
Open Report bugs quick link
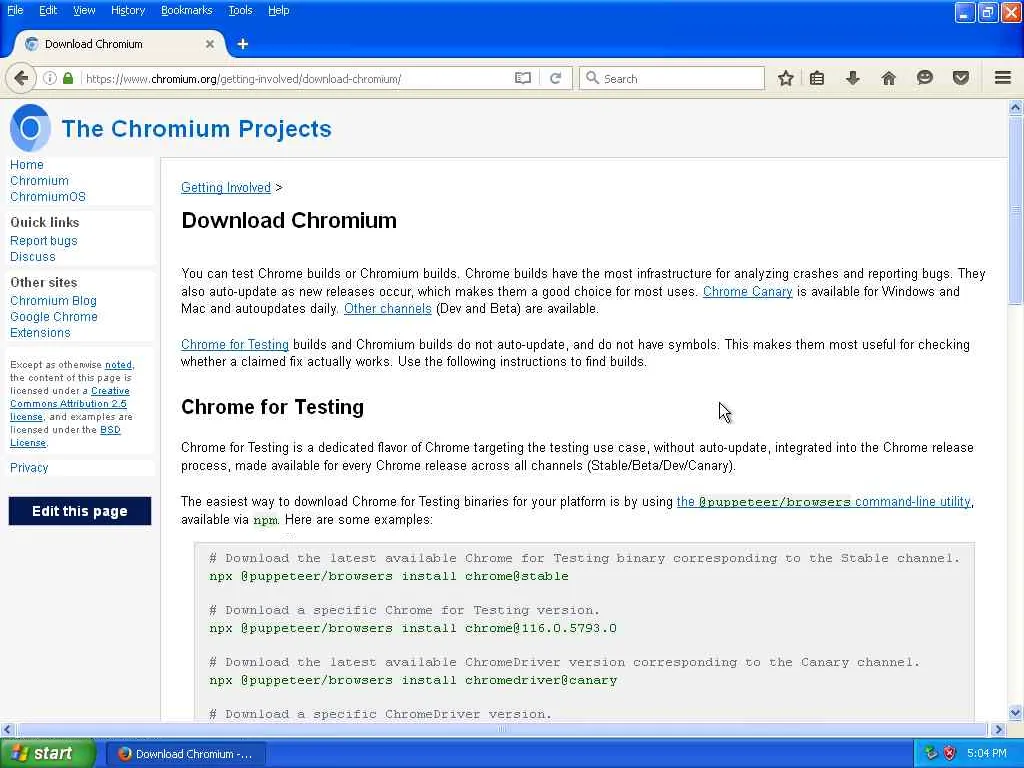click(44, 240)
